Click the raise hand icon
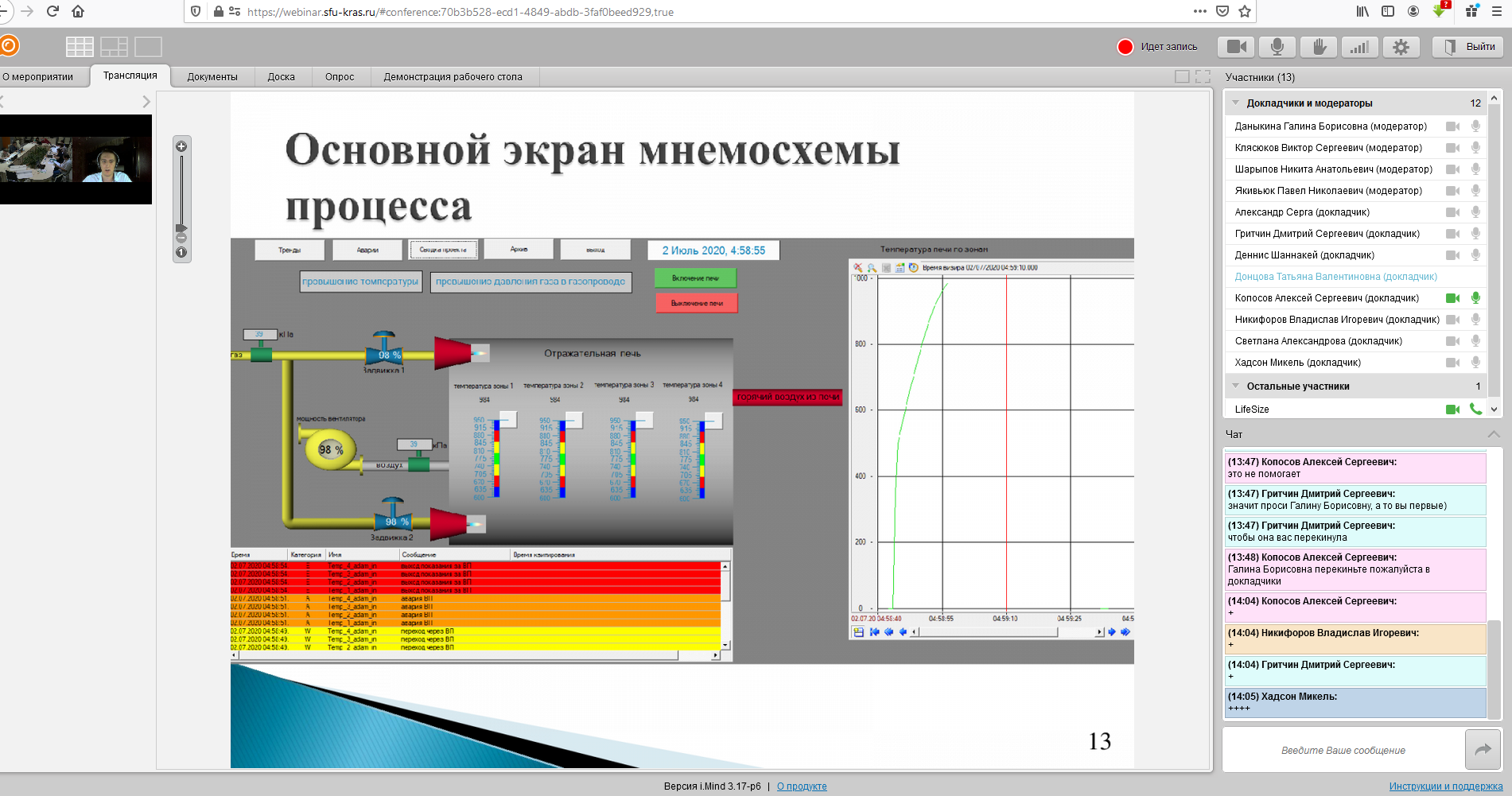This screenshot has height=796, width=1512. click(x=1319, y=47)
